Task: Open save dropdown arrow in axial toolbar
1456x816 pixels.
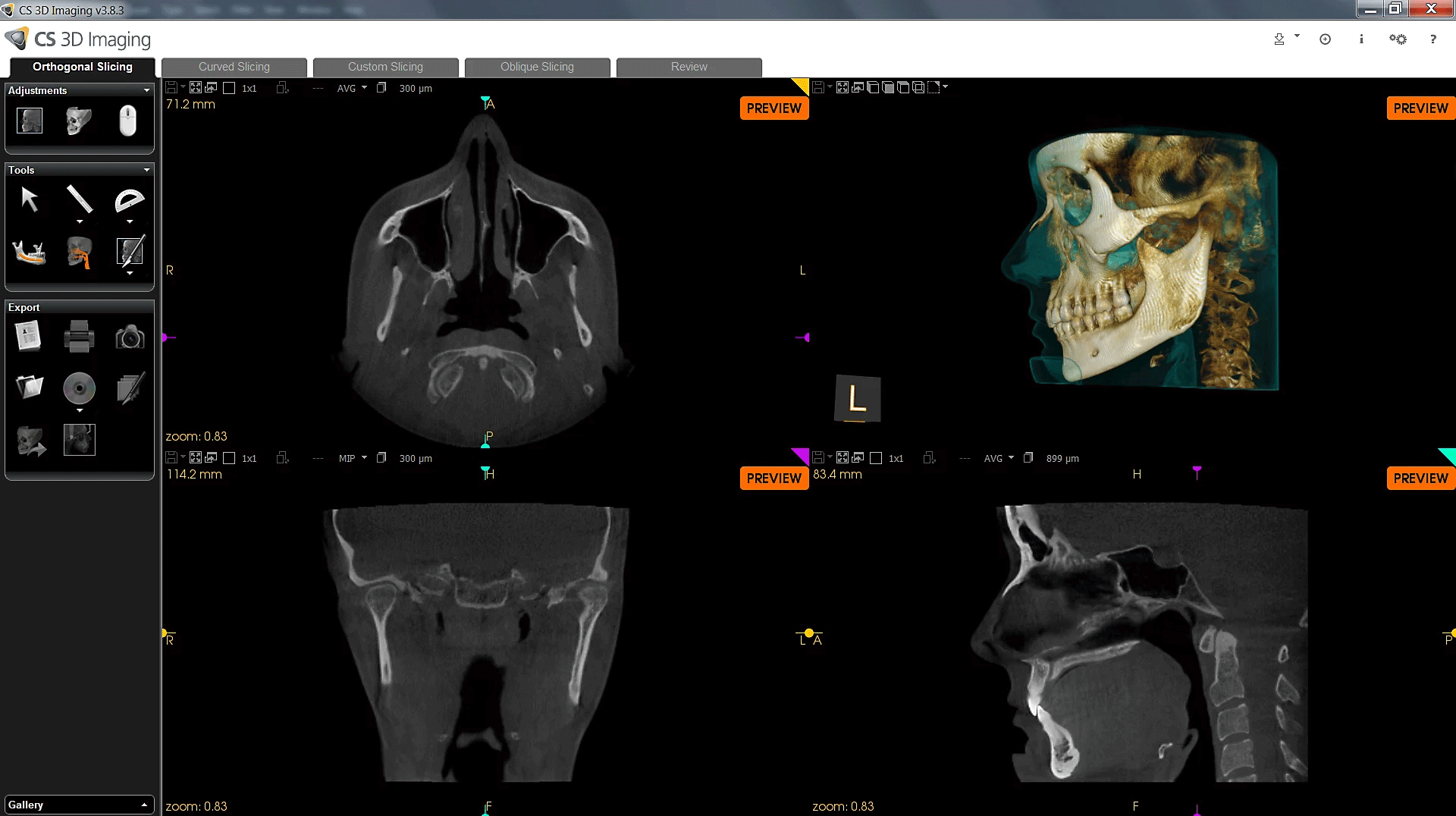Action: pyautogui.click(x=183, y=87)
